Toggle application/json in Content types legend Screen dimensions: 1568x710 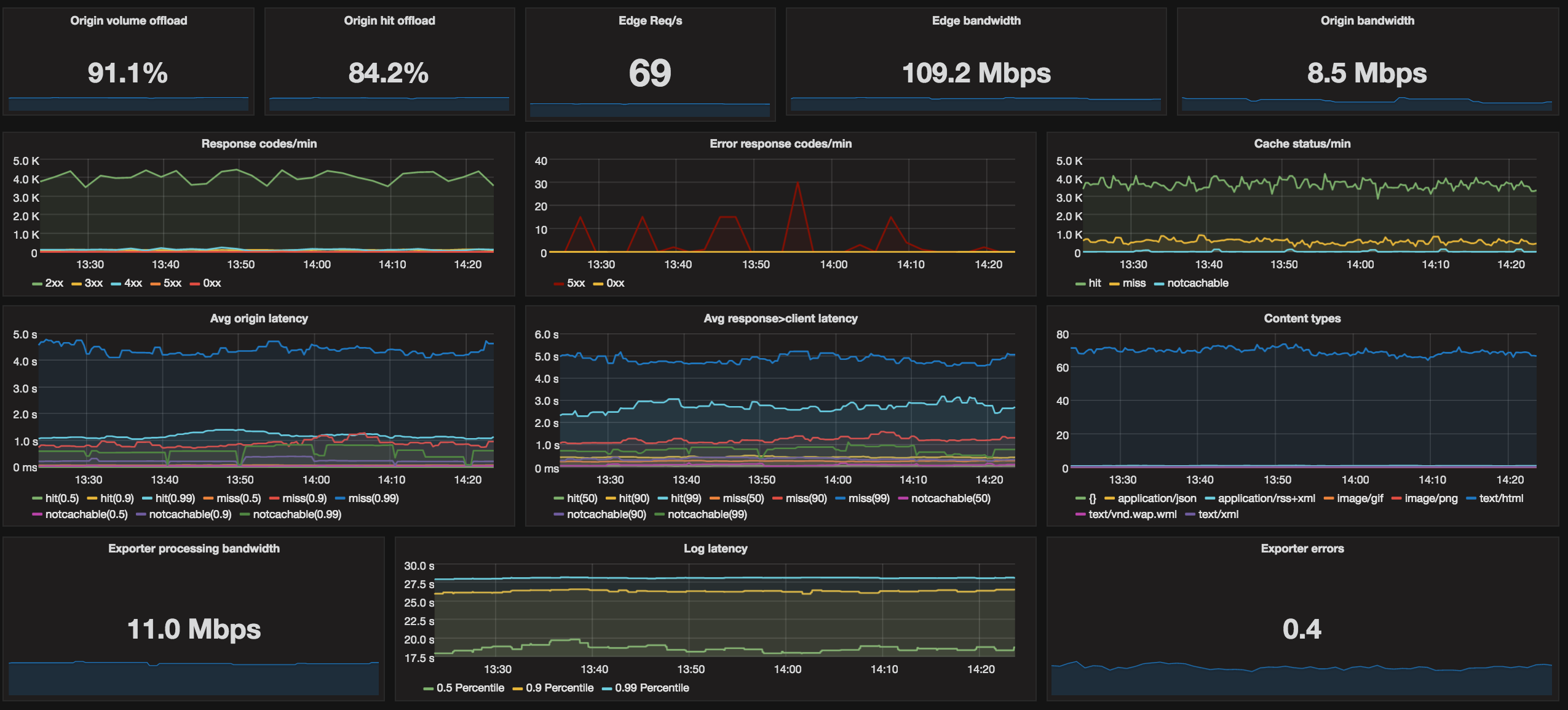tap(1157, 498)
